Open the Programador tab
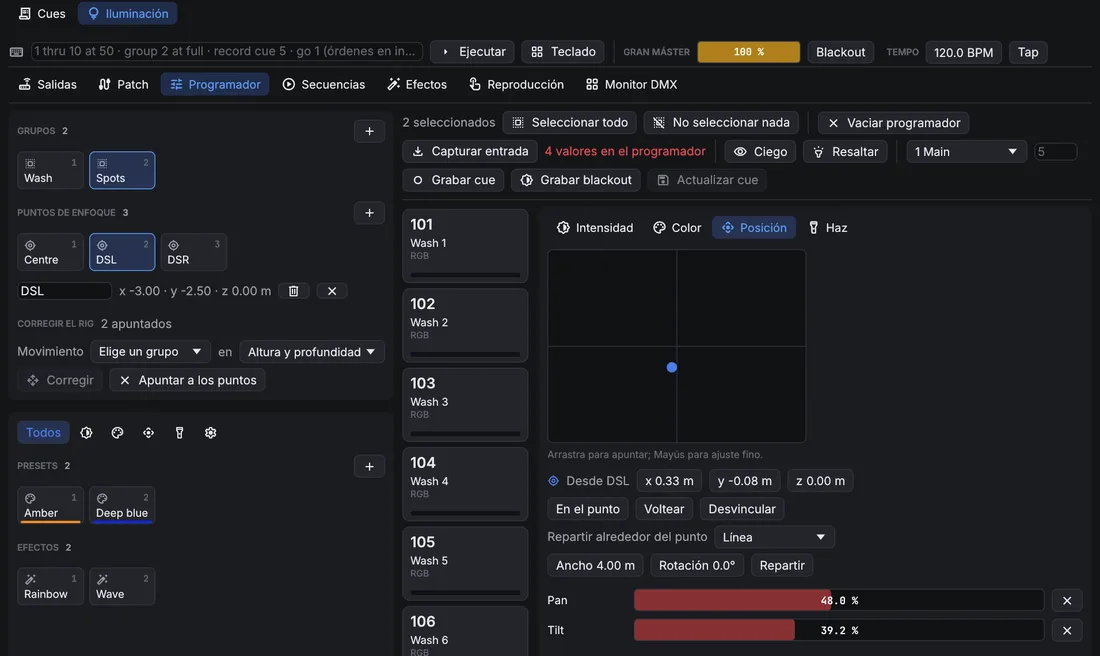This screenshot has height=656, width=1100. pos(215,84)
